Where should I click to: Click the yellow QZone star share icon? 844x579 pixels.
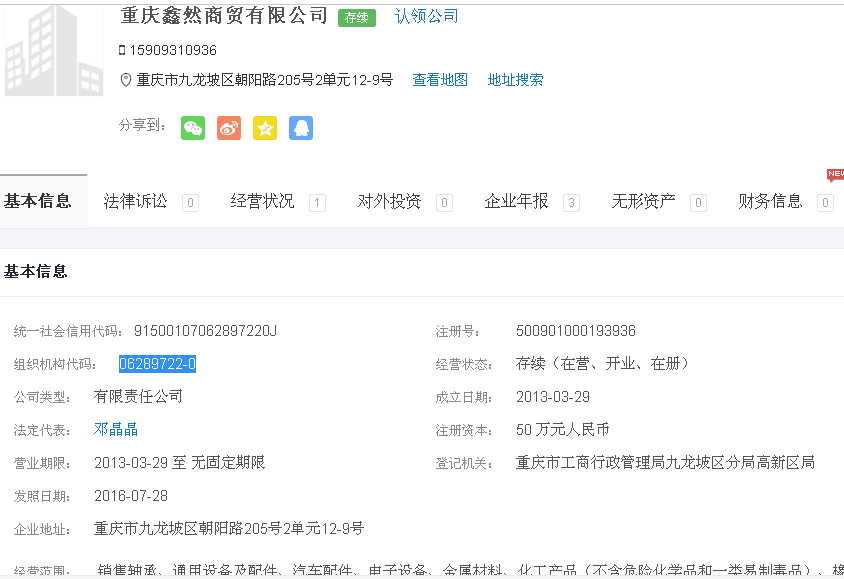tap(265, 128)
